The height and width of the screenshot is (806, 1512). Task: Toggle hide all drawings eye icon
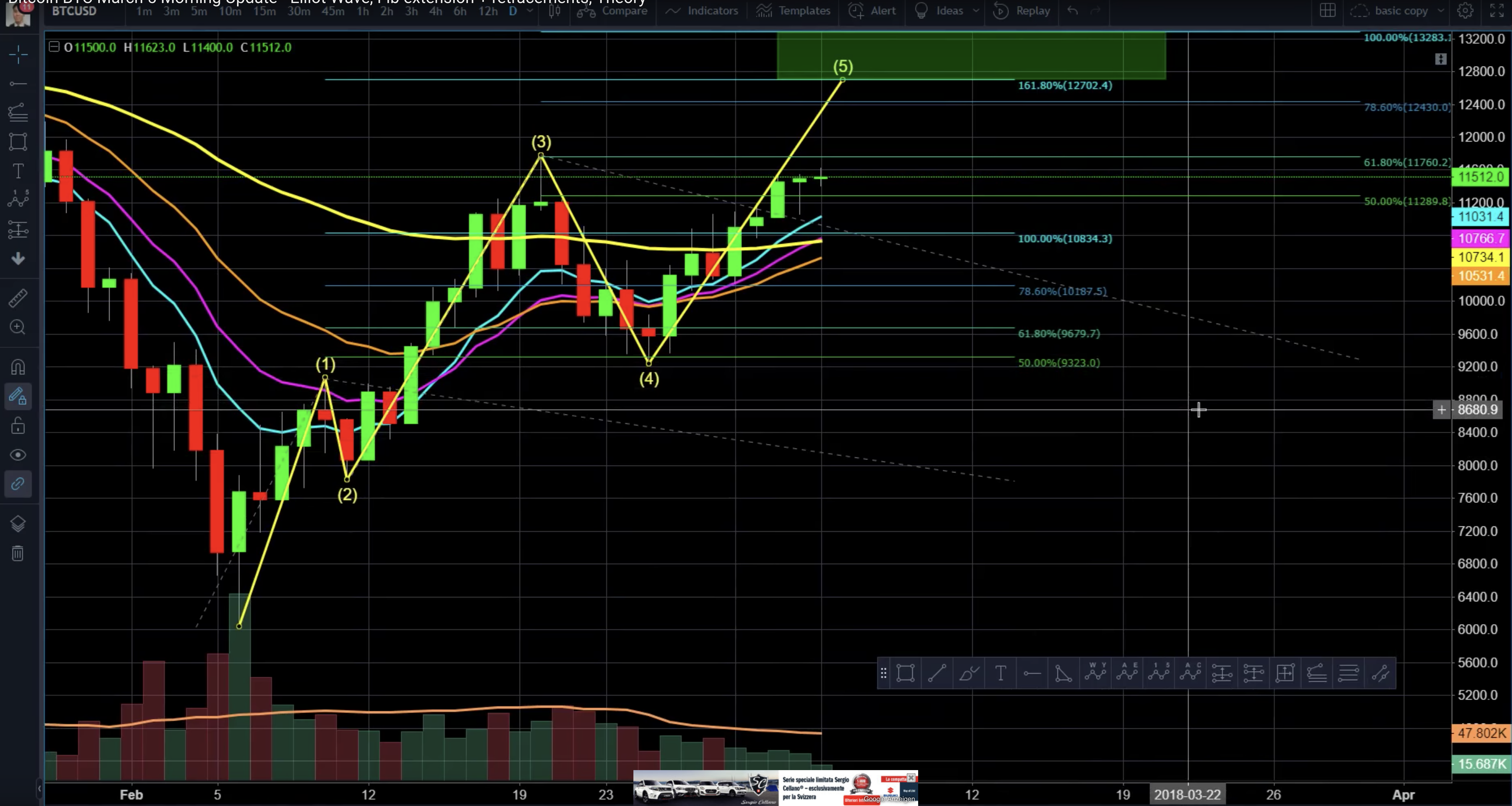[18, 455]
